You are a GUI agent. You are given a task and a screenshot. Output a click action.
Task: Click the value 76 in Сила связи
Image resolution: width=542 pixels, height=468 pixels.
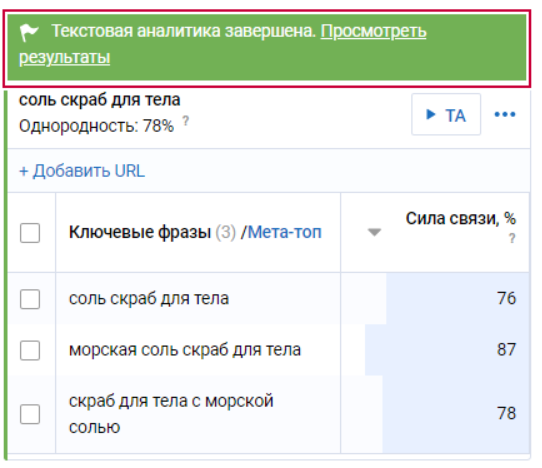tap(506, 298)
